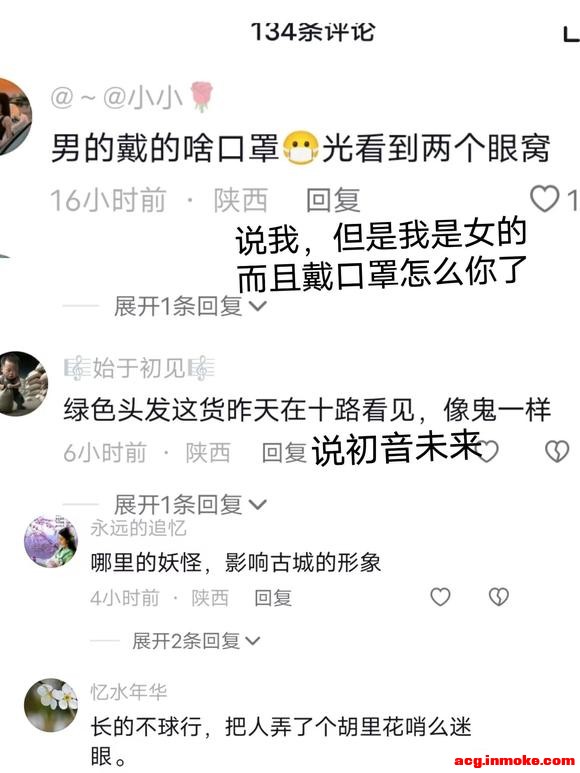Viewport: 580px width, 773px height.
Task: Like the comment by @~@小小
Action: pyautogui.click(x=545, y=199)
